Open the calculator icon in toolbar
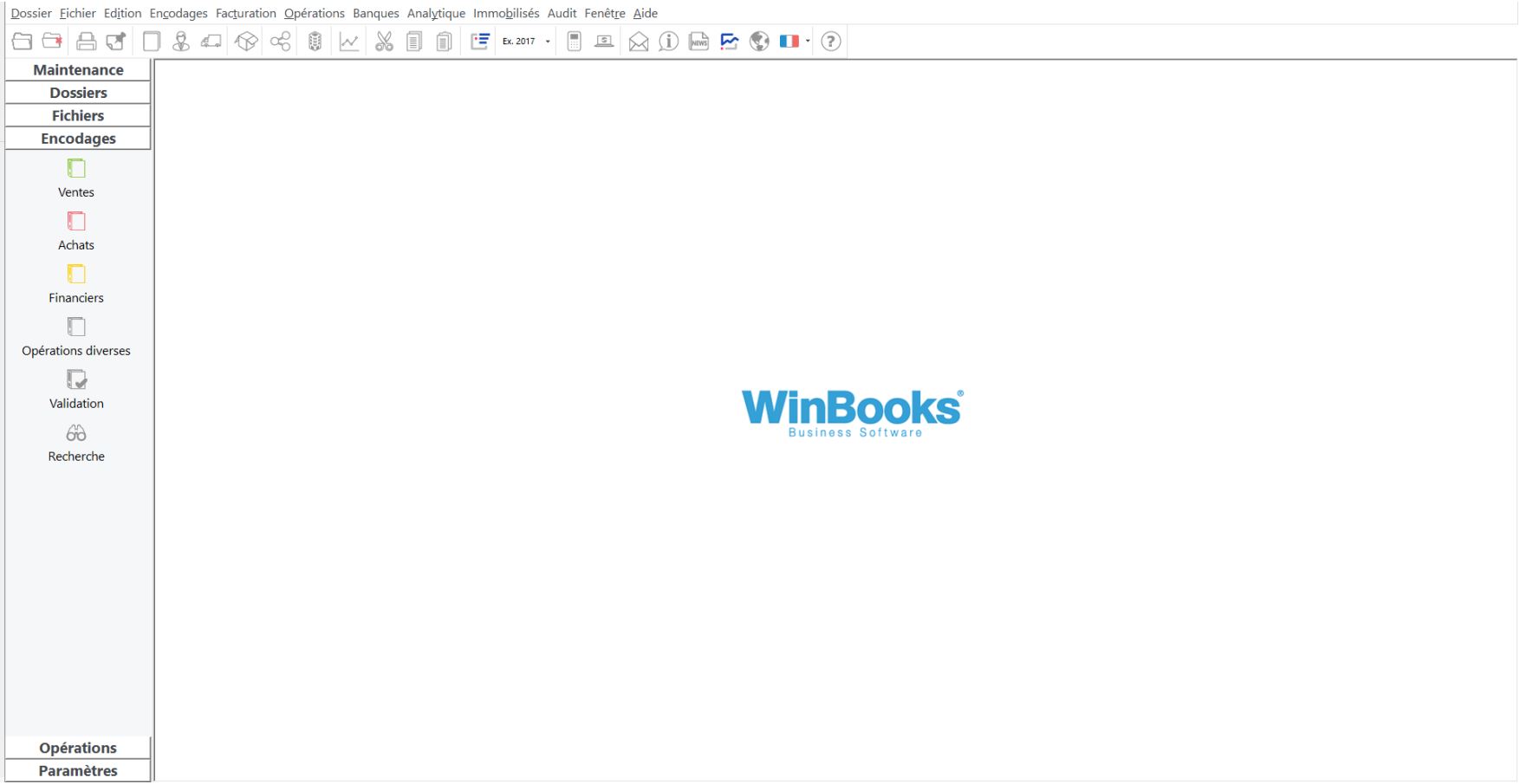The height and width of the screenshot is (784, 1520). [x=574, y=41]
